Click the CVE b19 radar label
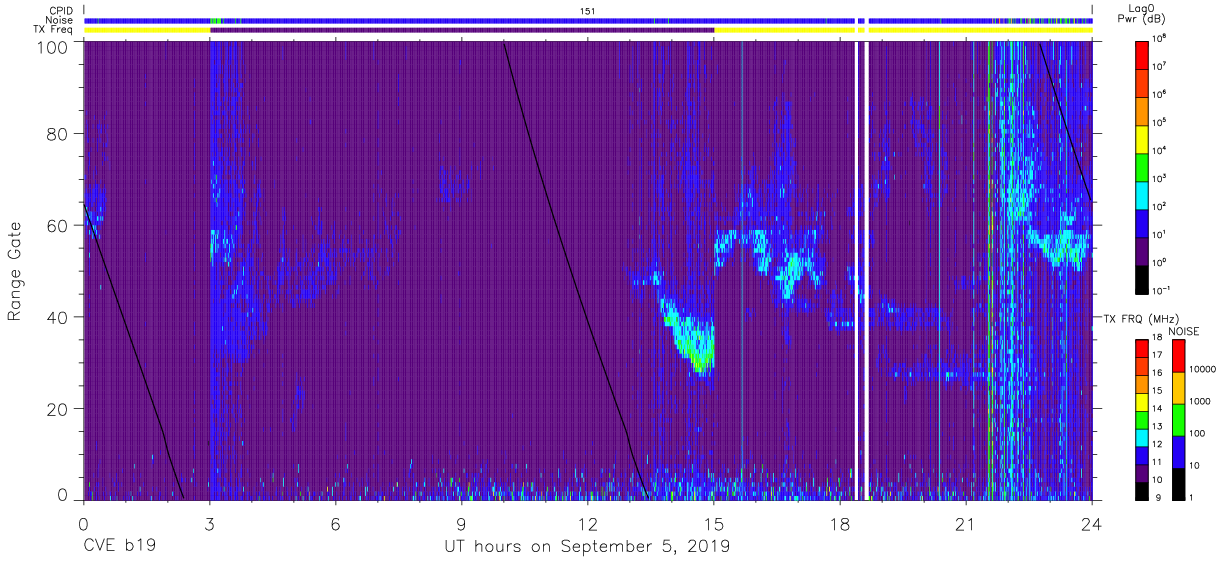1228x567 pixels. click(x=119, y=546)
